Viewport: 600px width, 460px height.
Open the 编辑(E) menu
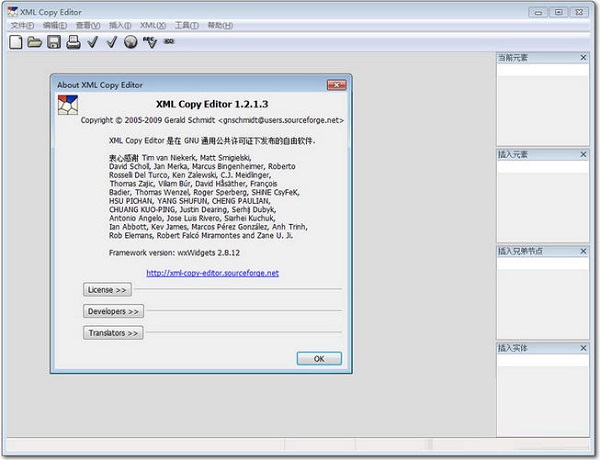55,26
